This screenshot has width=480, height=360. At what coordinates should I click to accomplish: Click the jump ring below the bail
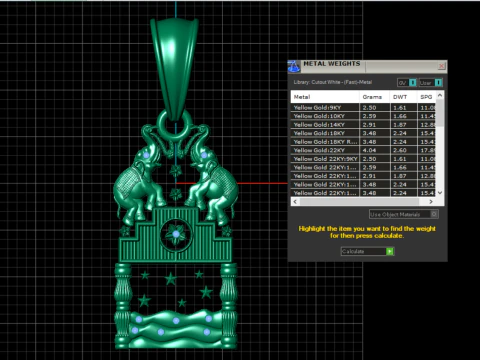point(174,125)
